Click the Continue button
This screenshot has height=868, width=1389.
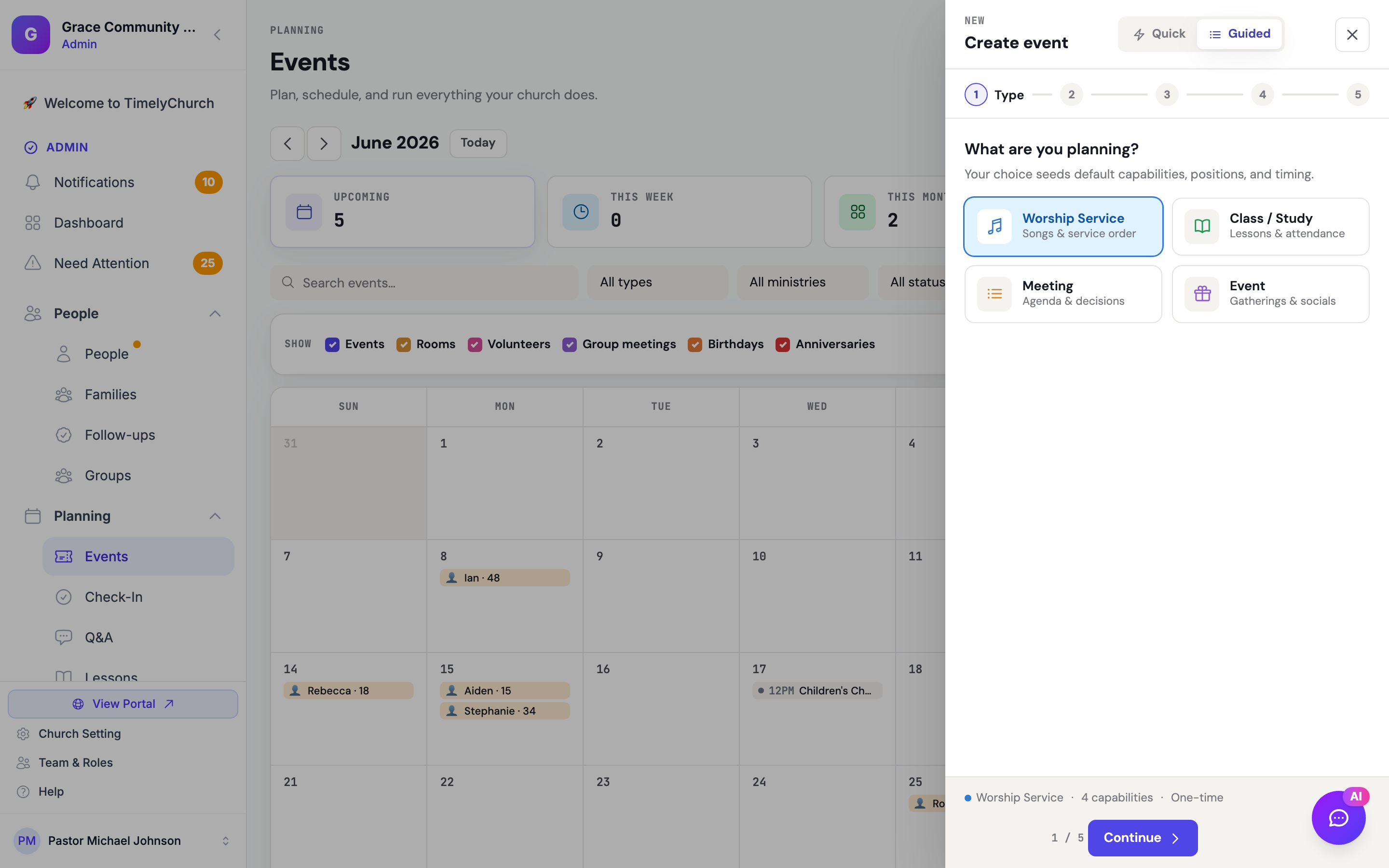point(1142,838)
